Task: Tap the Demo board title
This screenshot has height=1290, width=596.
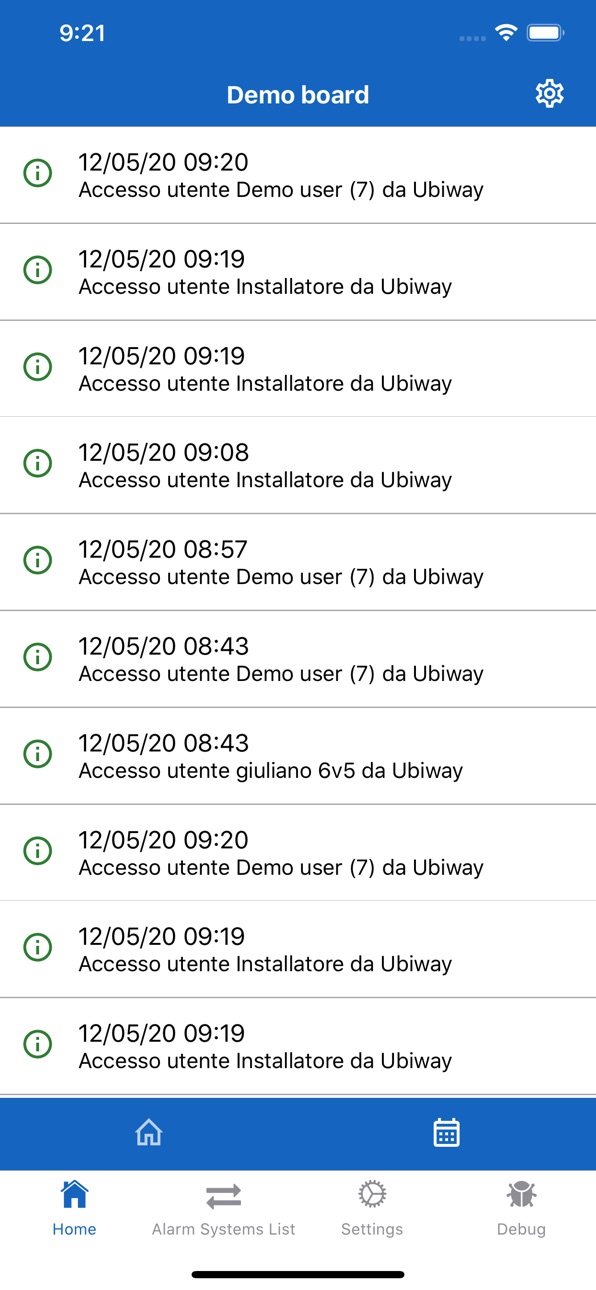Action: coord(298,95)
